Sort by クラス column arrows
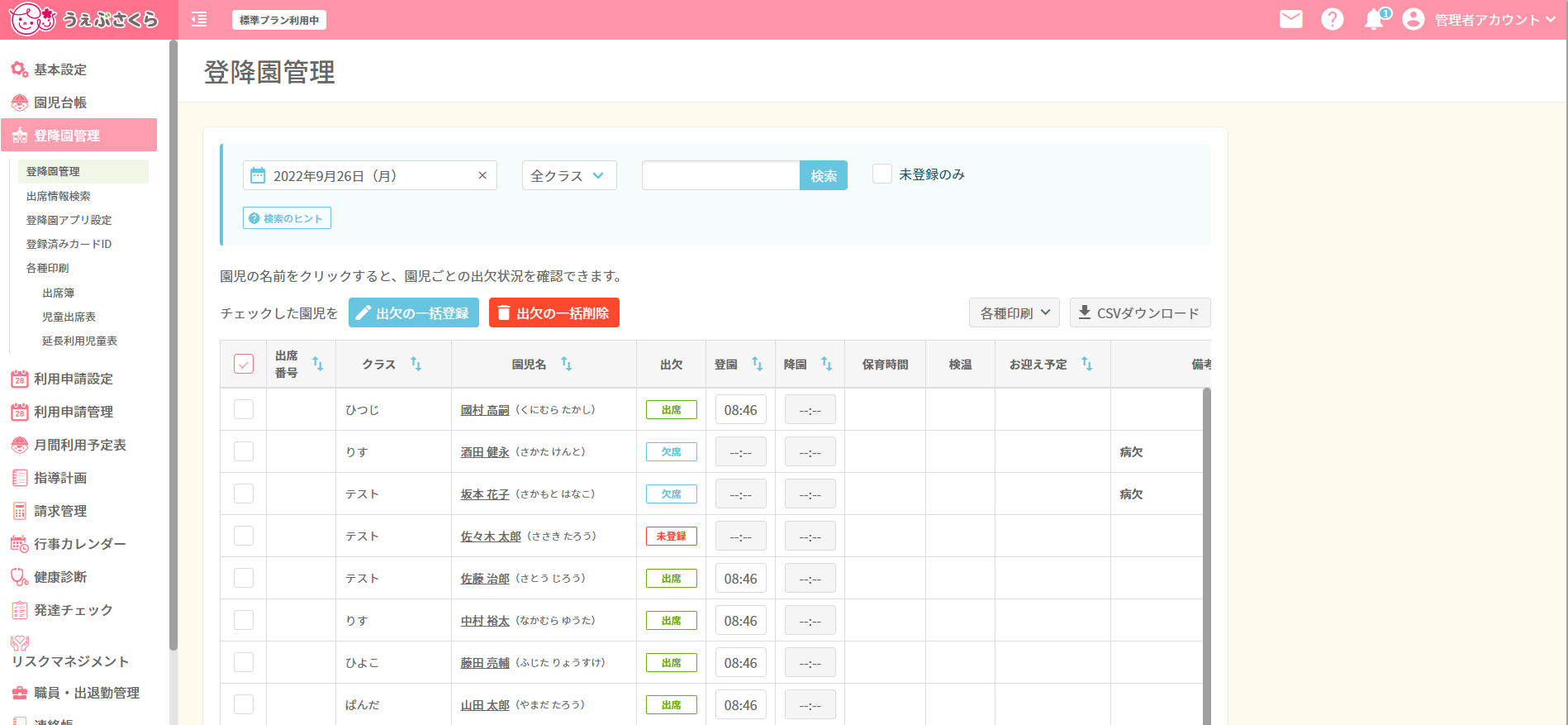Viewport: 1568px width, 725px height. tap(416, 364)
